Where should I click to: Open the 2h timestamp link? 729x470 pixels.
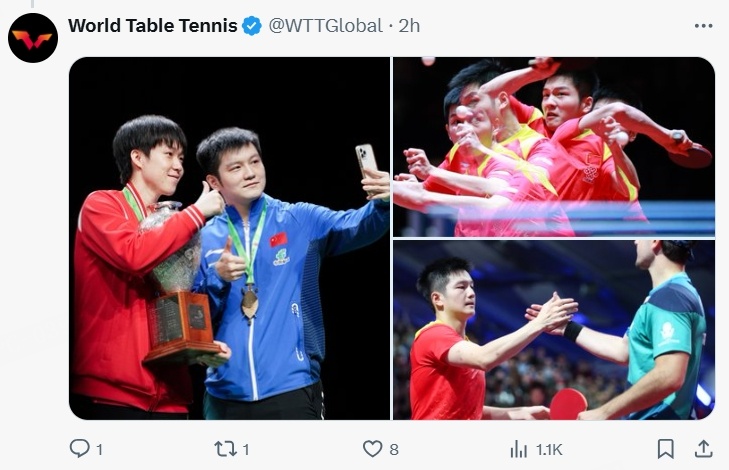click(409, 26)
